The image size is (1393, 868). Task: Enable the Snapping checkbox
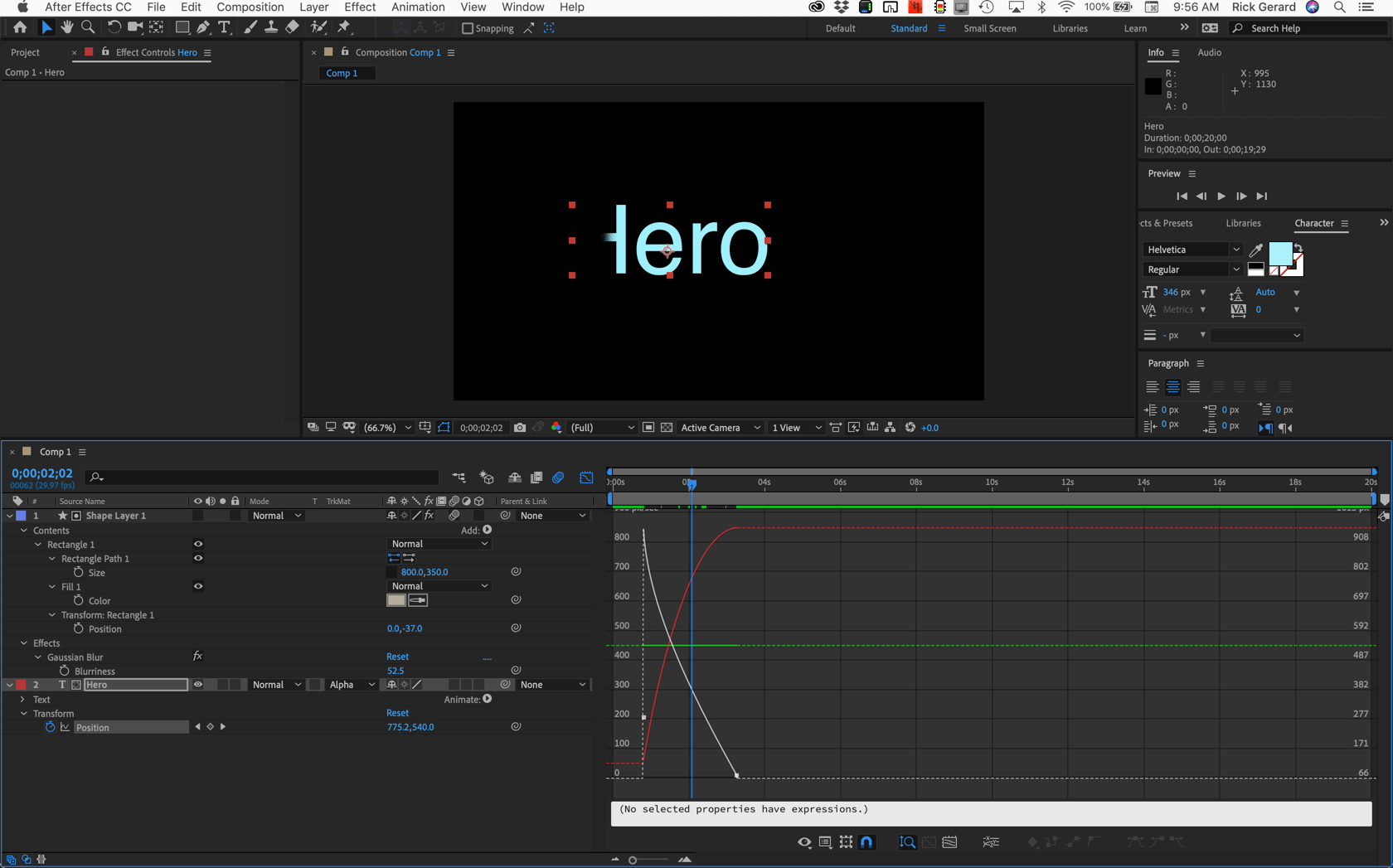468,28
